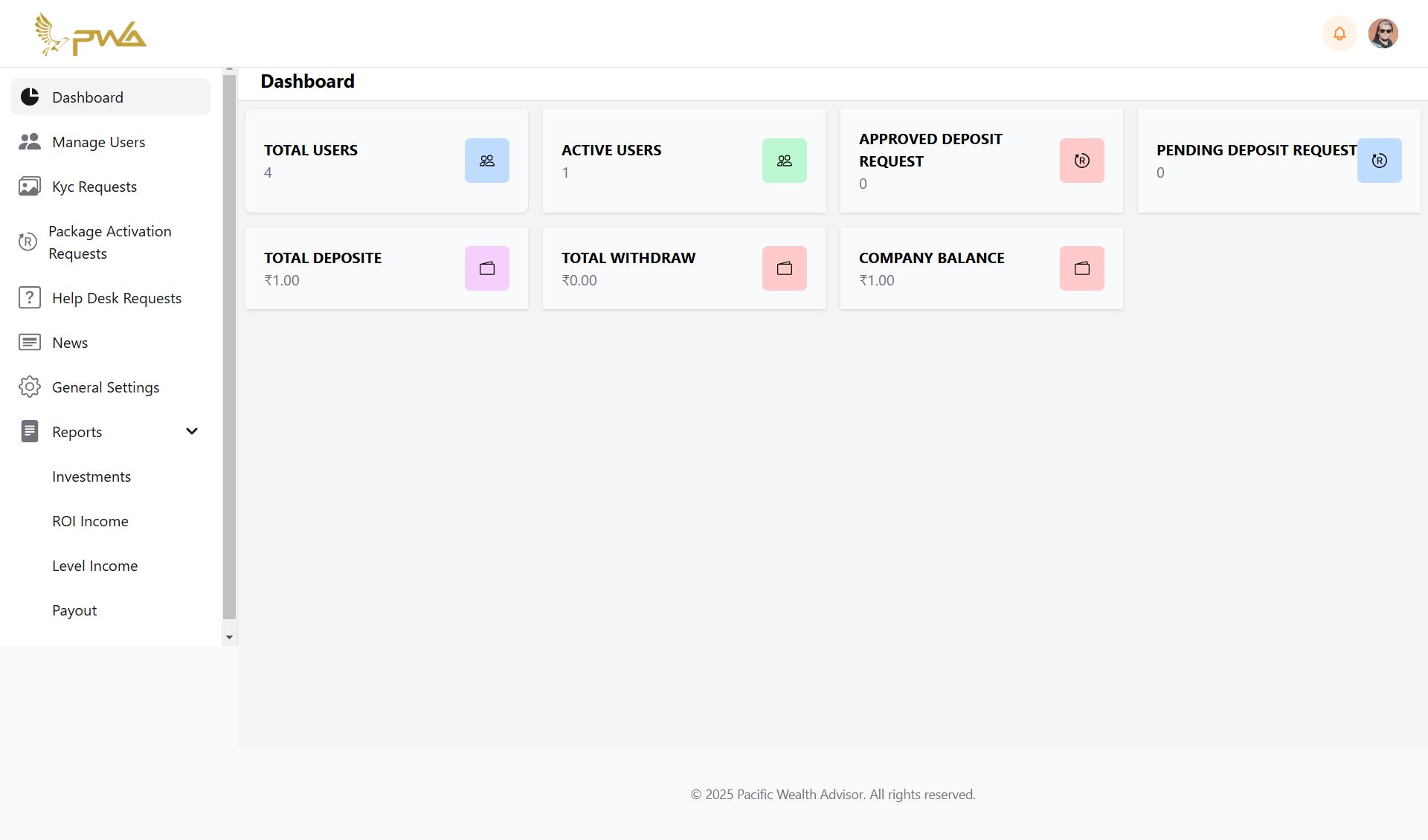Click the Company Balance wallet icon
The height and width of the screenshot is (840, 1428).
[1081, 268]
